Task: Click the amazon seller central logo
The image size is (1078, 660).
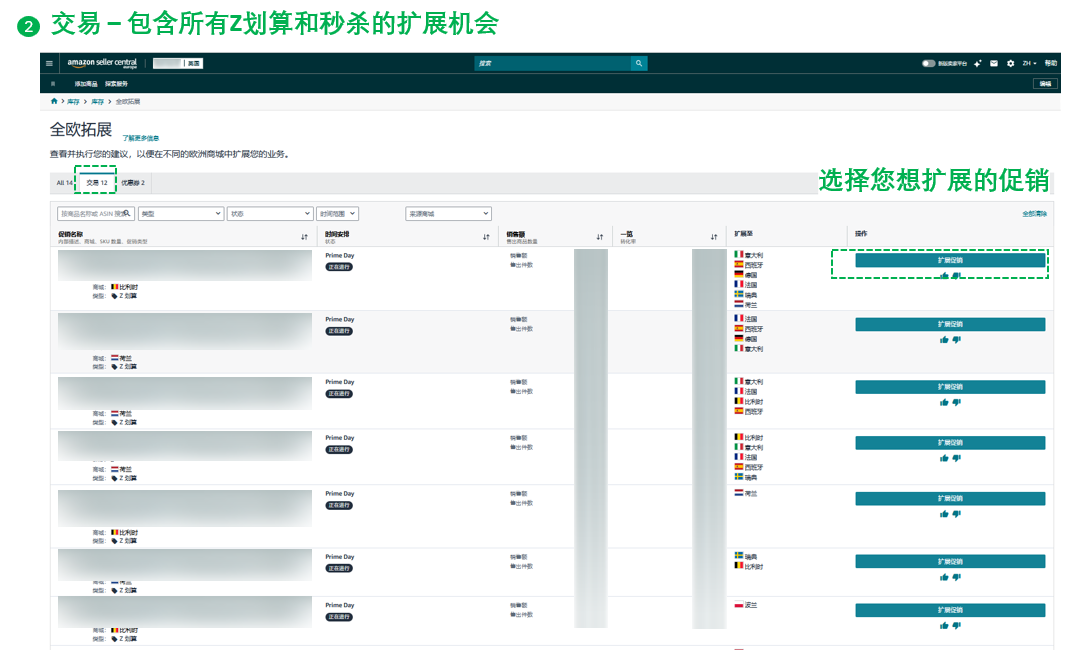Action: click(x=102, y=63)
